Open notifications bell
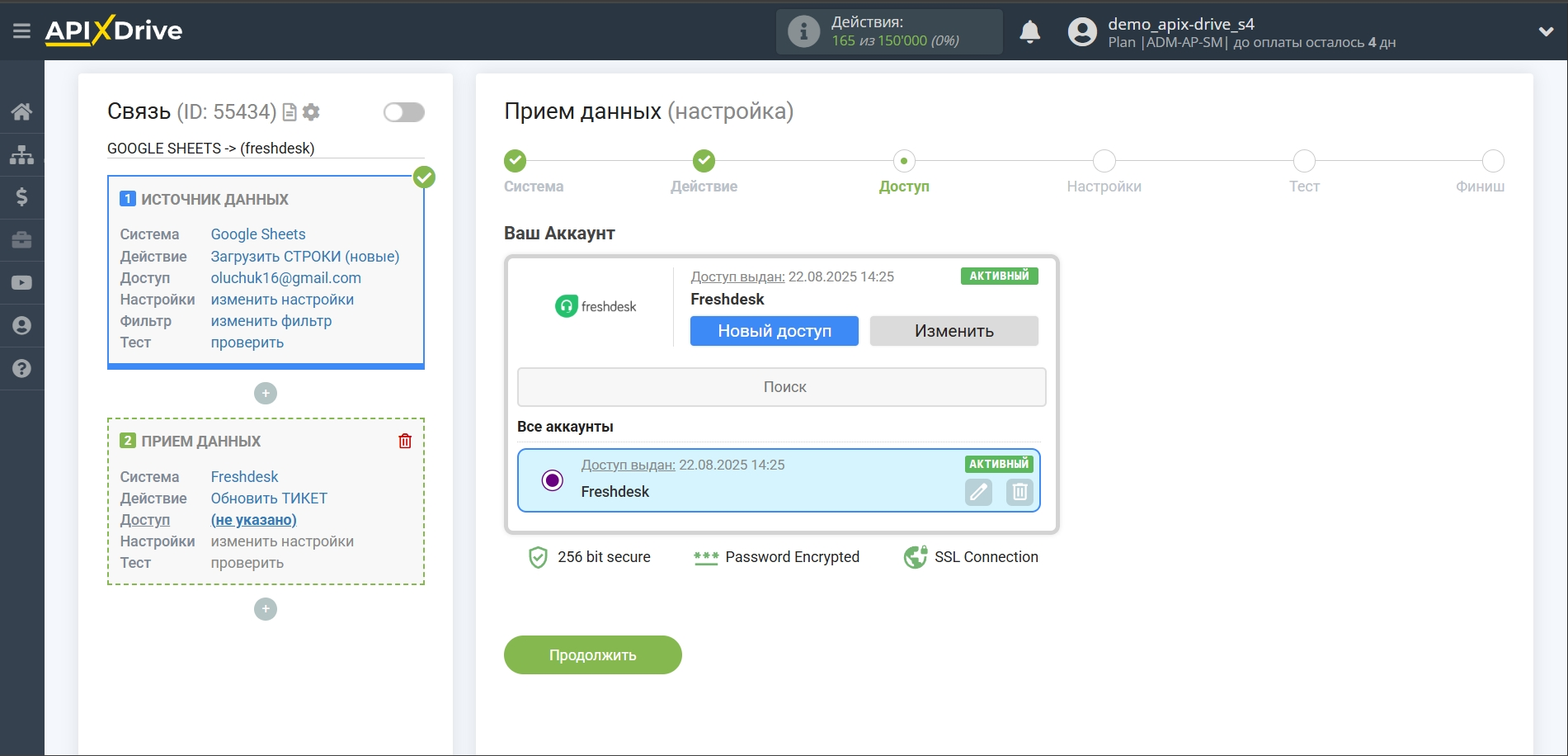 click(1029, 31)
